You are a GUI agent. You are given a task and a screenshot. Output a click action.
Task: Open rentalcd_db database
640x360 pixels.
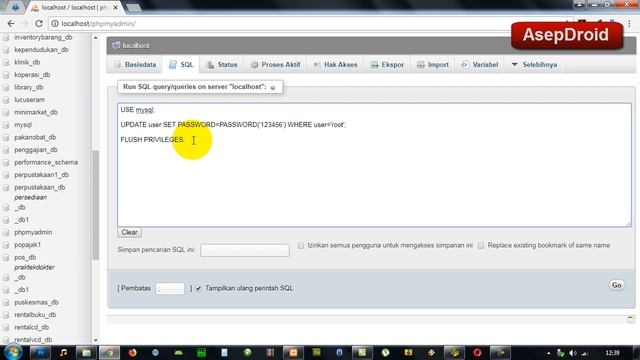(31, 327)
